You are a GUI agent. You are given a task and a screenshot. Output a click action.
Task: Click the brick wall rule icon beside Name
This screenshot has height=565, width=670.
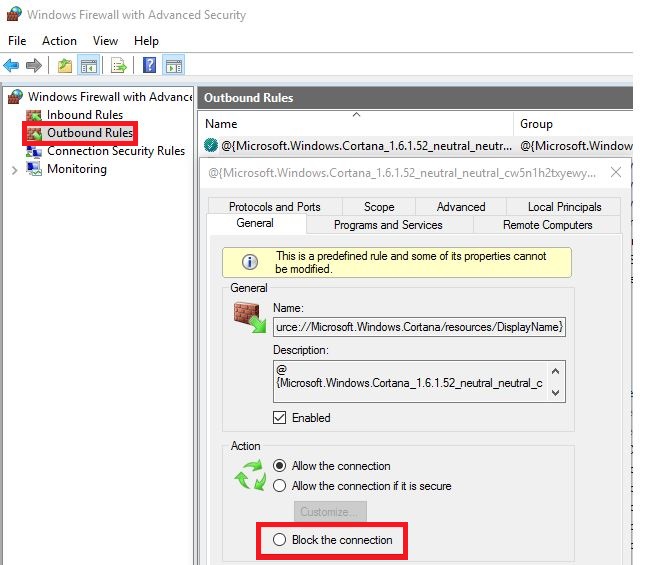pyautogui.click(x=250, y=317)
